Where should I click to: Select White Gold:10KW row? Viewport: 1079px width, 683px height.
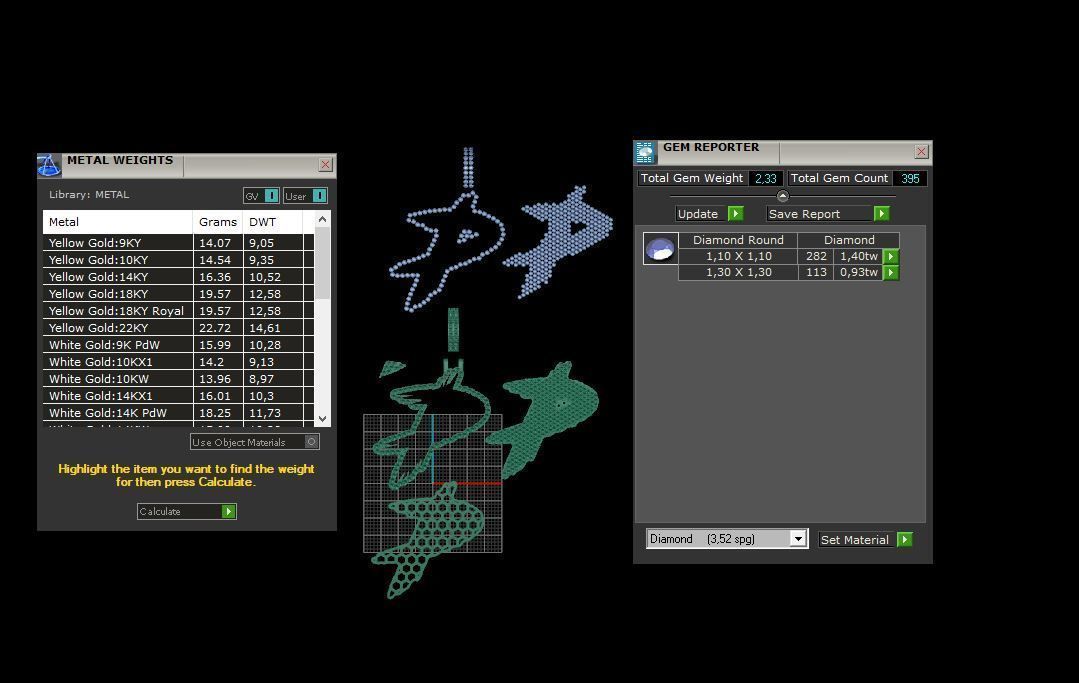click(x=178, y=379)
